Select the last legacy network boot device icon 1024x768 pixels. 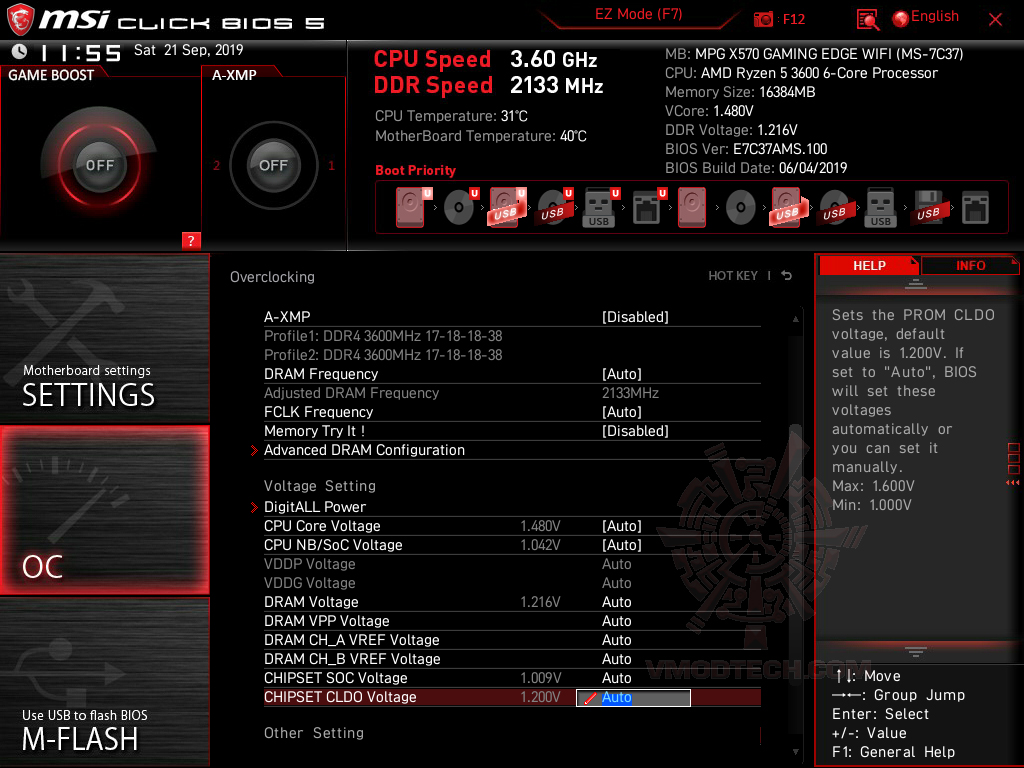pyautogui.click(x=975, y=208)
